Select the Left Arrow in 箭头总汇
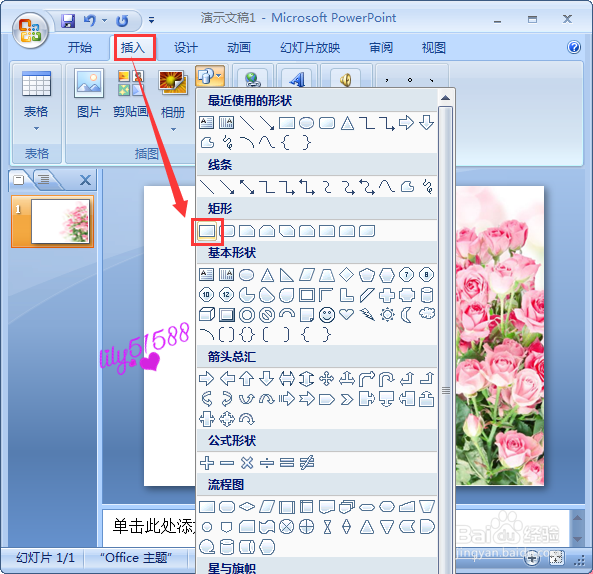Viewport: 593px width, 574px height. (x=227, y=379)
